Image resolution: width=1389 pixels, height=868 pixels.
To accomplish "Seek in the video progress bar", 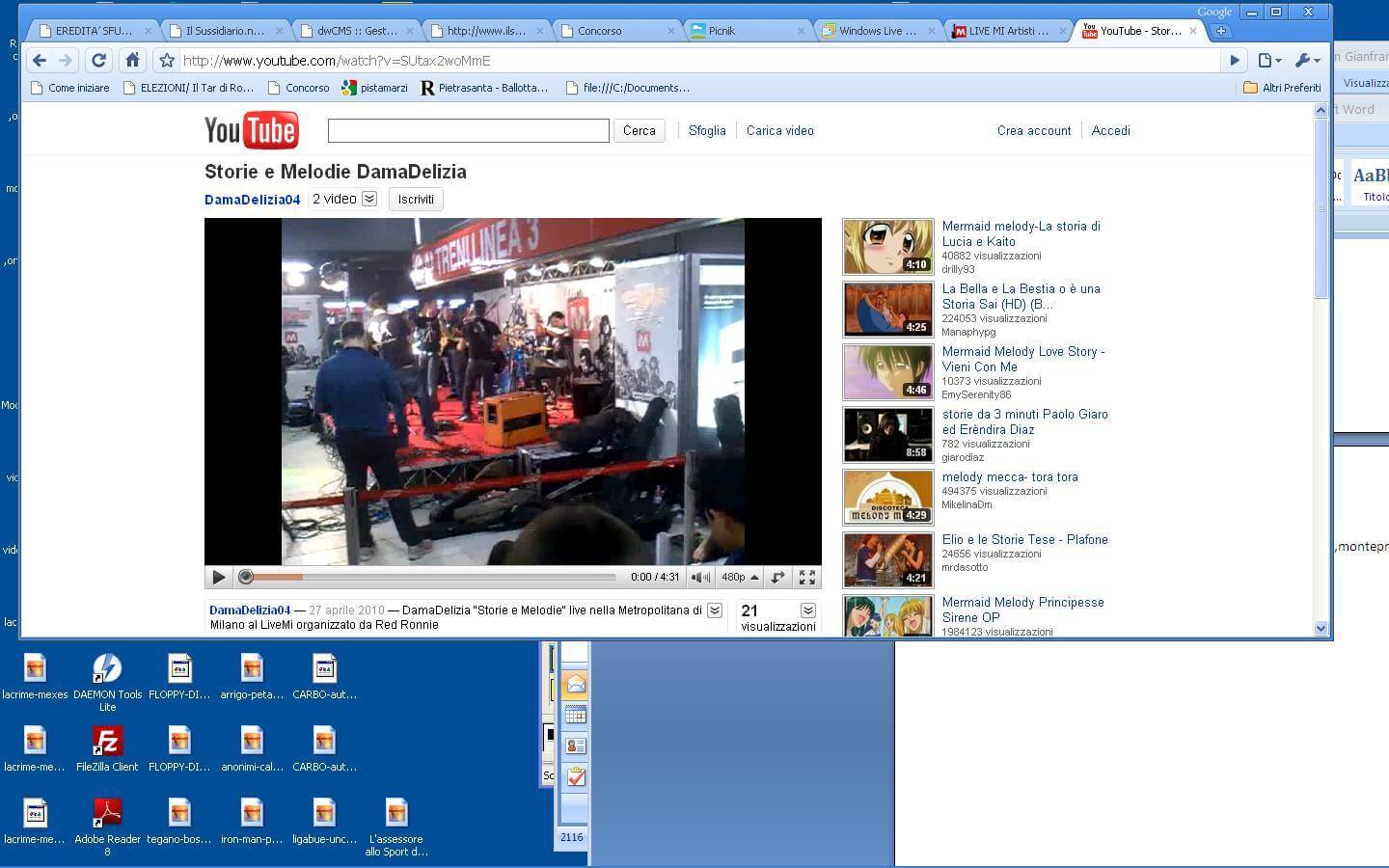I will click(430, 577).
